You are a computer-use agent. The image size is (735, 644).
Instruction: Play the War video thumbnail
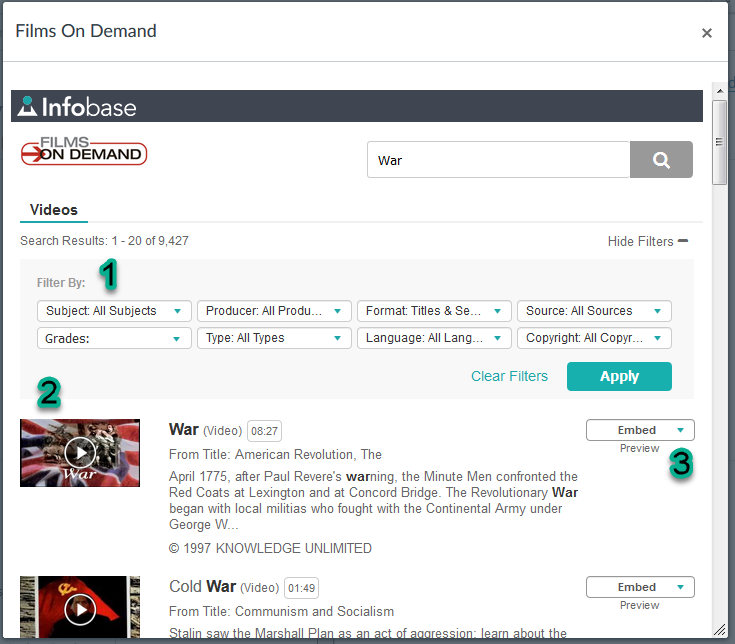(80, 453)
